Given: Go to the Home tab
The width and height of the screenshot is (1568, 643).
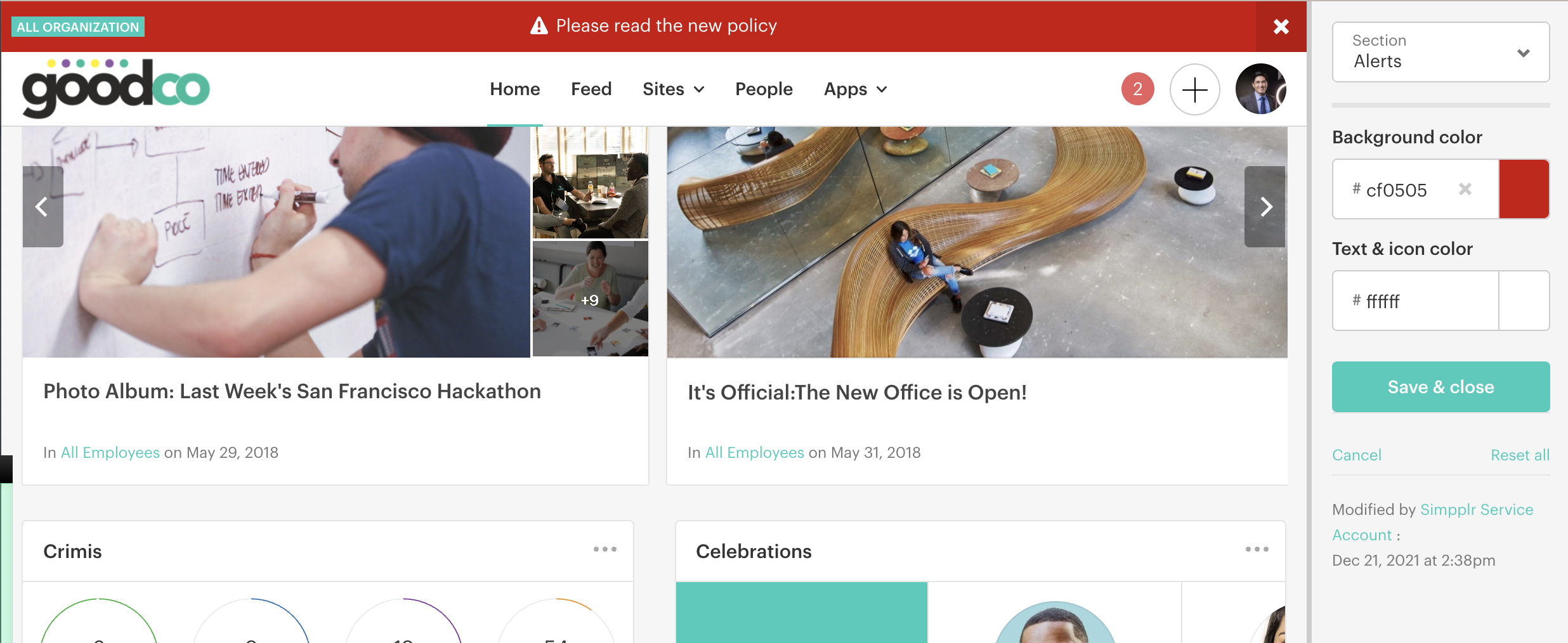Looking at the screenshot, I should pos(514,89).
